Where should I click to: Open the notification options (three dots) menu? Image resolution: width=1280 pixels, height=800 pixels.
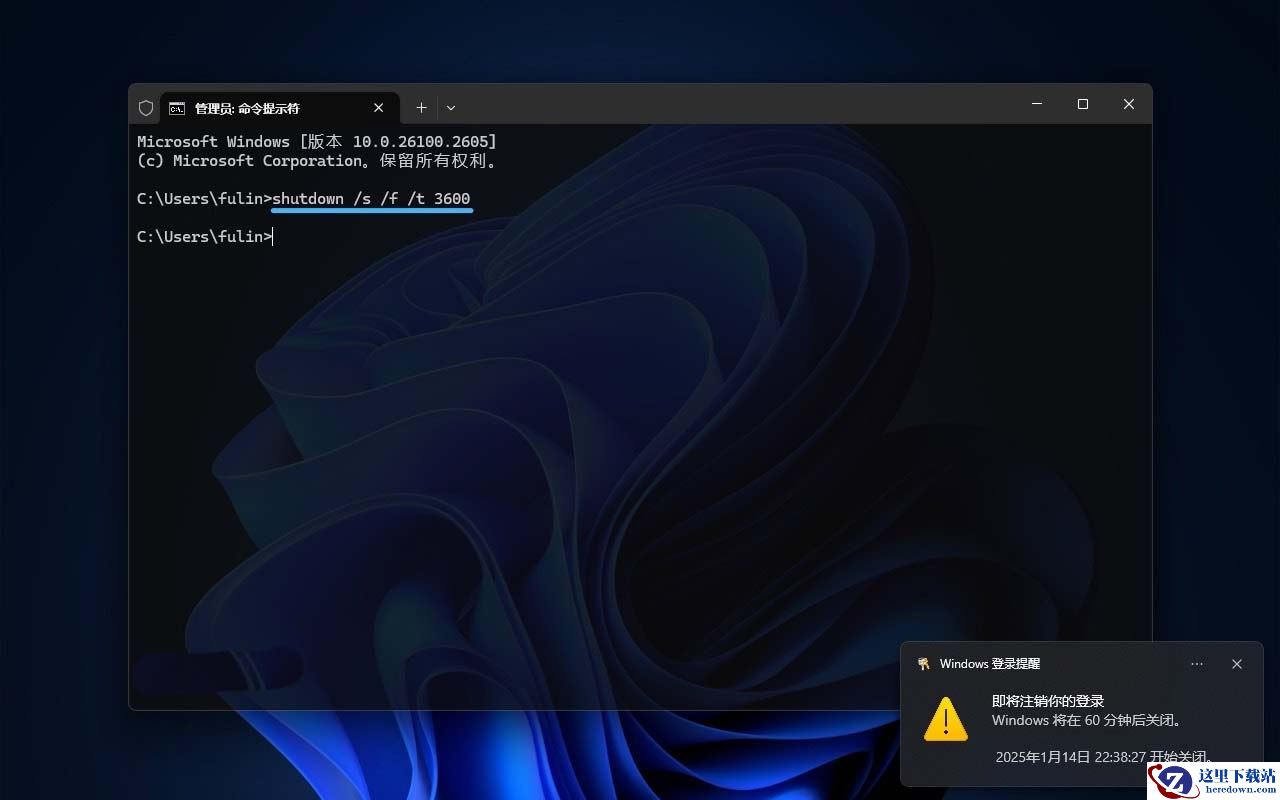click(x=1197, y=664)
